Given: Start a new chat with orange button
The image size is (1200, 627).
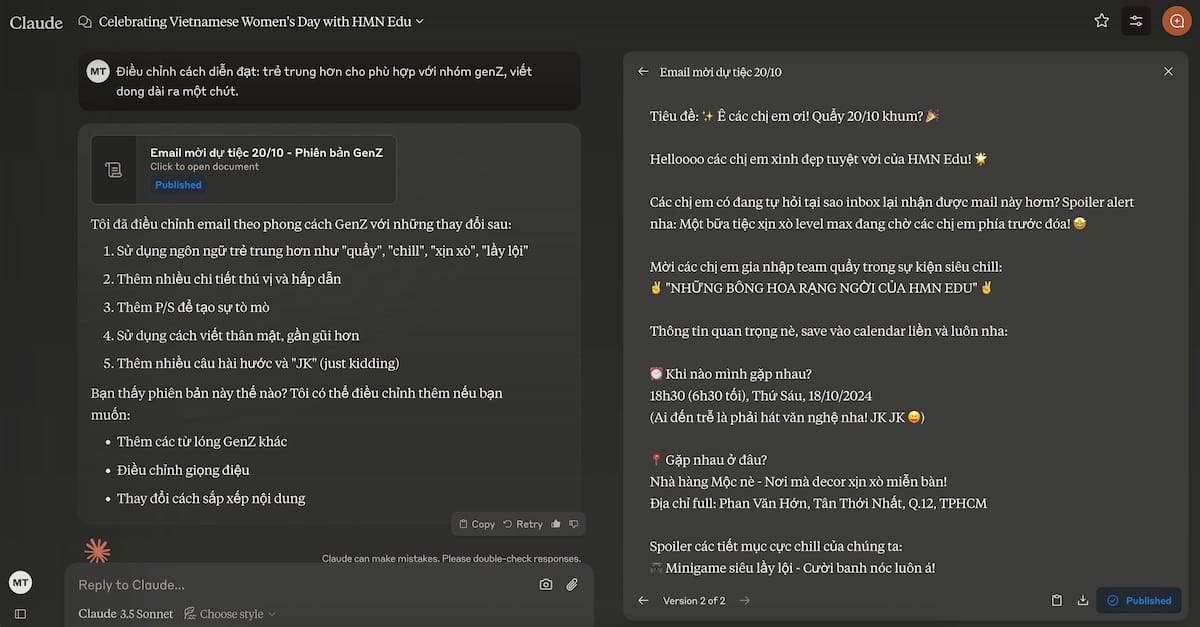Looking at the screenshot, I should (1176, 21).
